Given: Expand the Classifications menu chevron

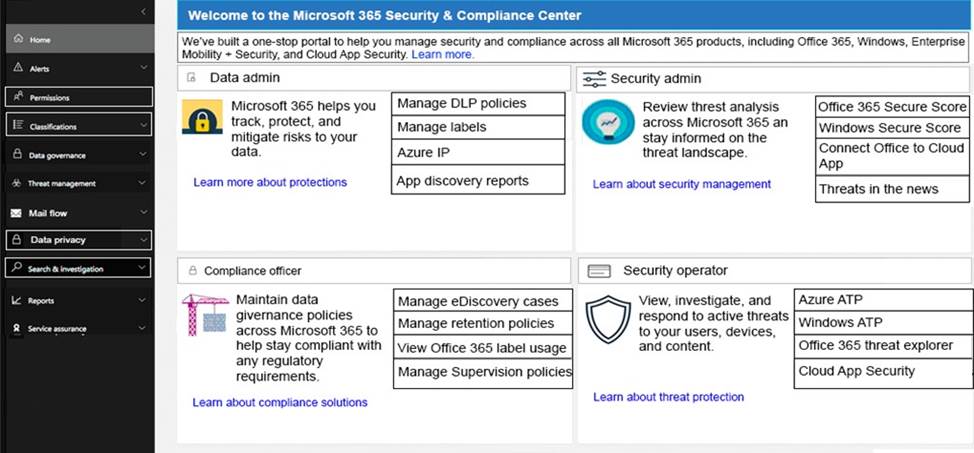Looking at the screenshot, I should [x=143, y=126].
